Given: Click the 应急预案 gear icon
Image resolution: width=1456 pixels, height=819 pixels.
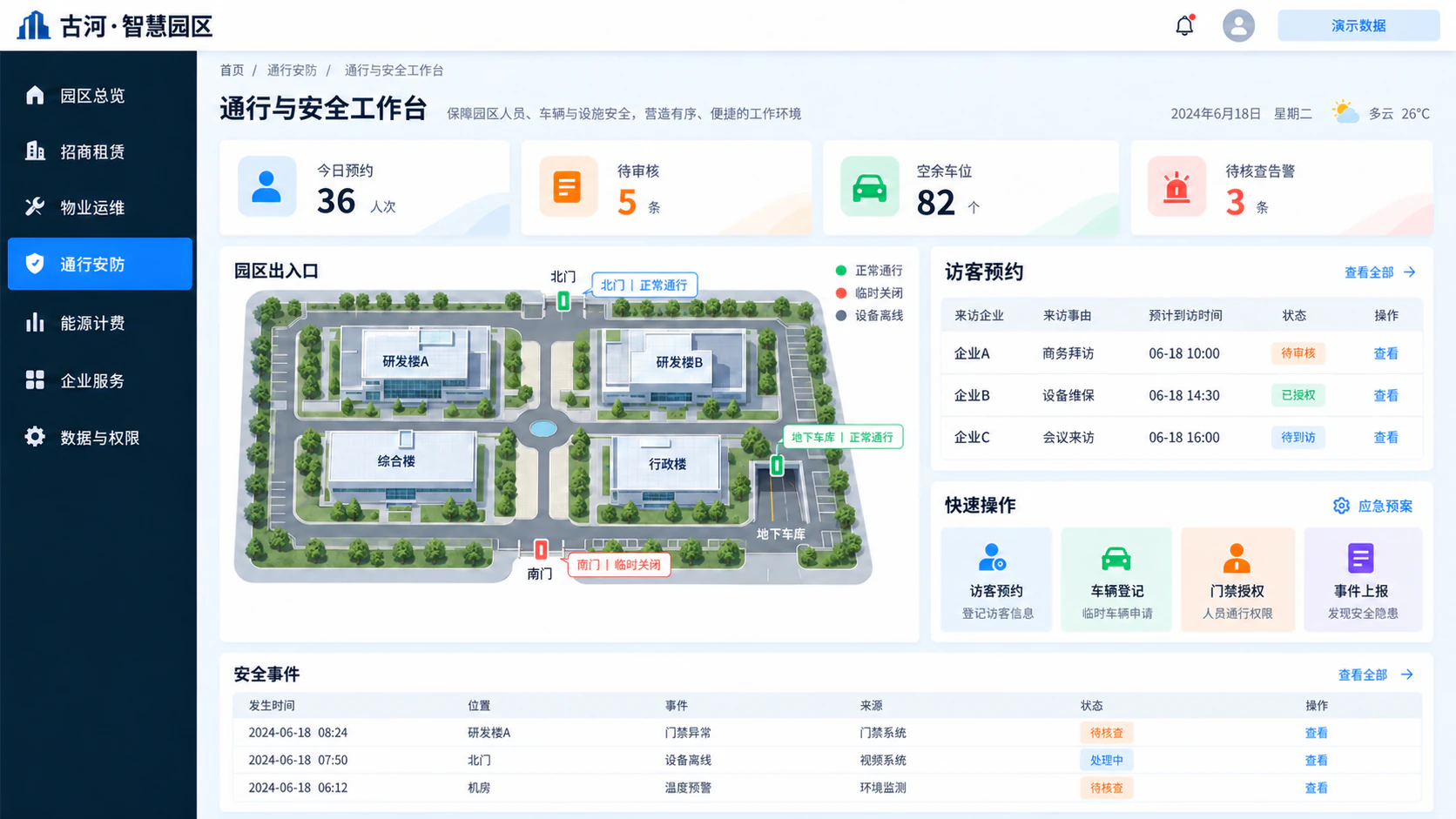Looking at the screenshot, I should [x=1341, y=506].
